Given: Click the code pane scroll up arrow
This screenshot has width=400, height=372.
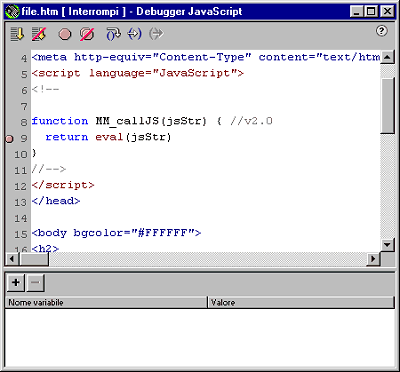Looking at the screenshot, I should click(x=387, y=57).
